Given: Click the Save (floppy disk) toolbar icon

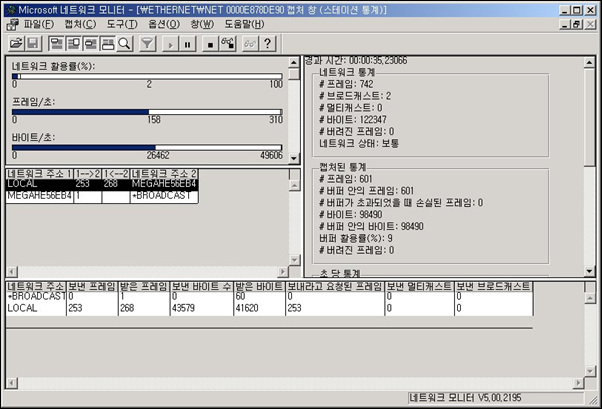Looking at the screenshot, I should tap(33, 43).
